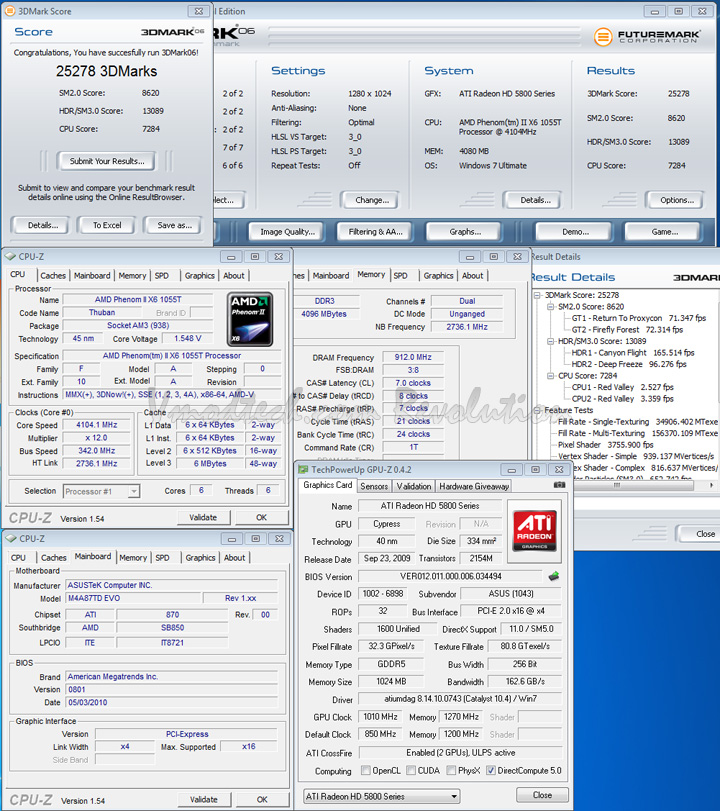Screen dimensions: 720x811
Task: Open the Processor #1 selection dropdown
Action: 101,491
